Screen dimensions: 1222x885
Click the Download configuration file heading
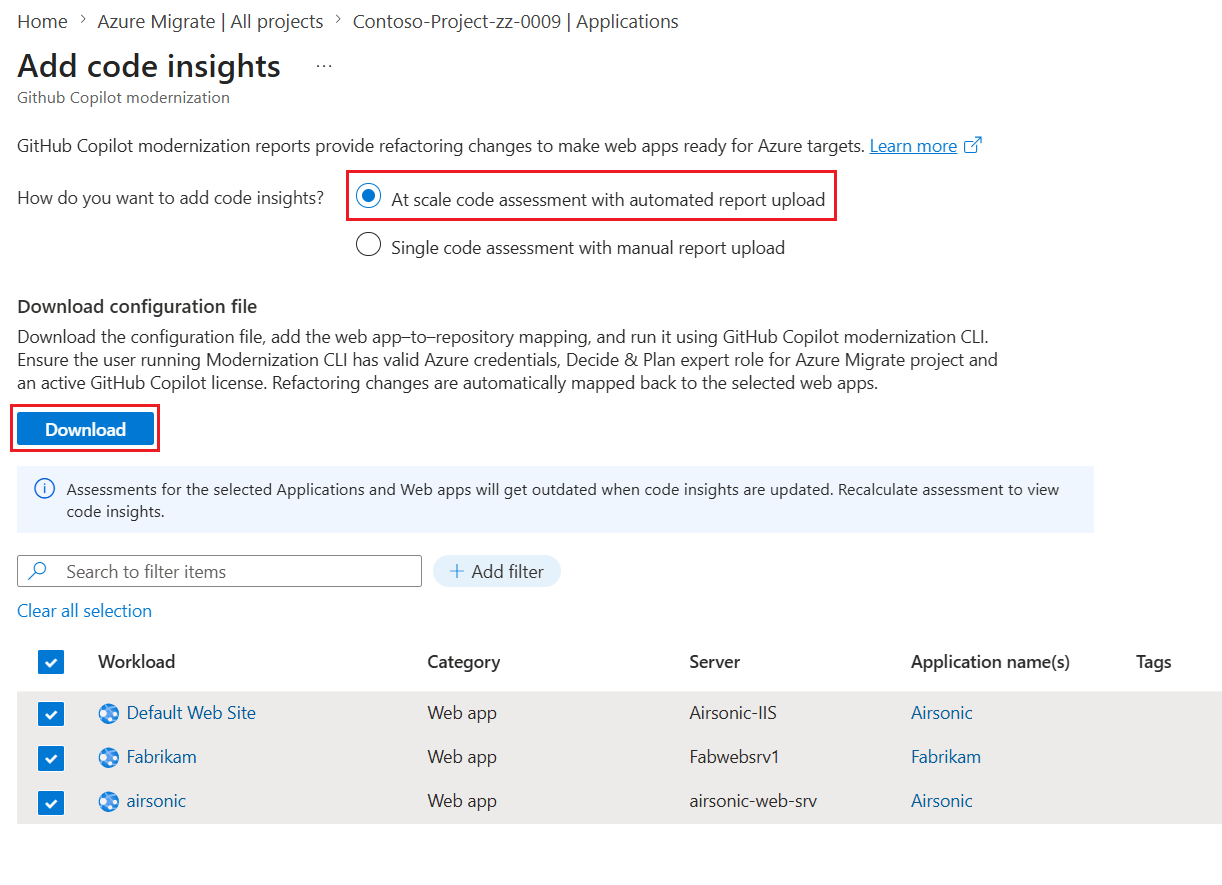pyautogui.click(x=137, y=306)
